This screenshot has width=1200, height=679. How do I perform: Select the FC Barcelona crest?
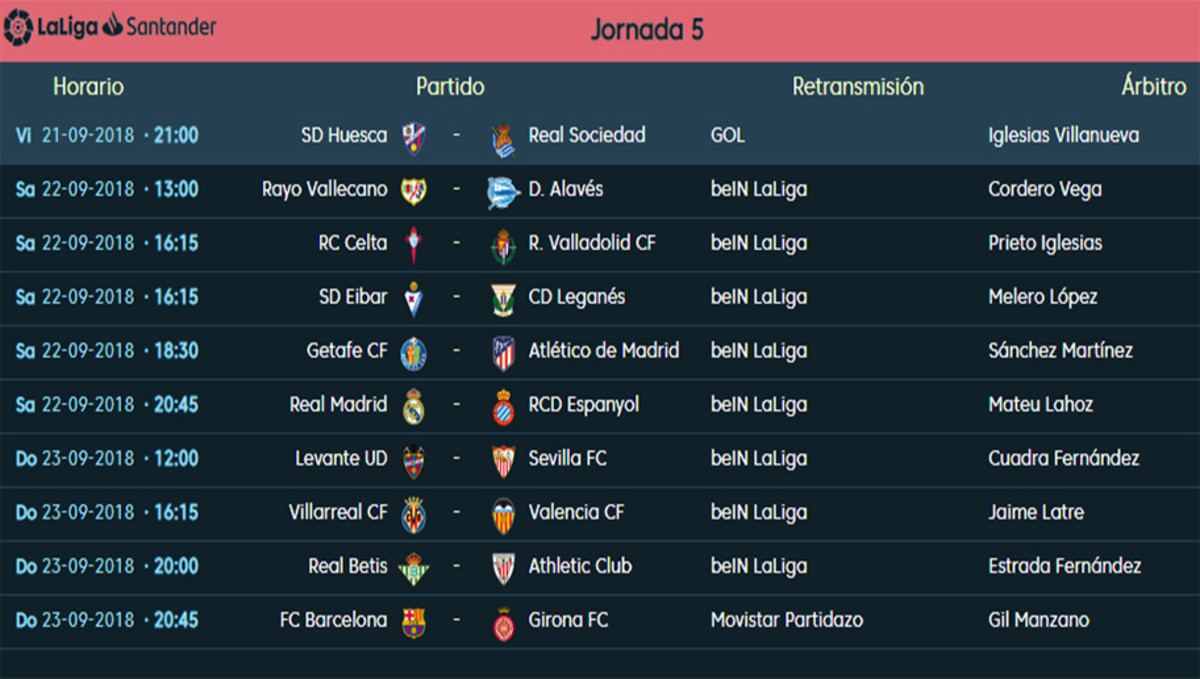pos(413,622)
